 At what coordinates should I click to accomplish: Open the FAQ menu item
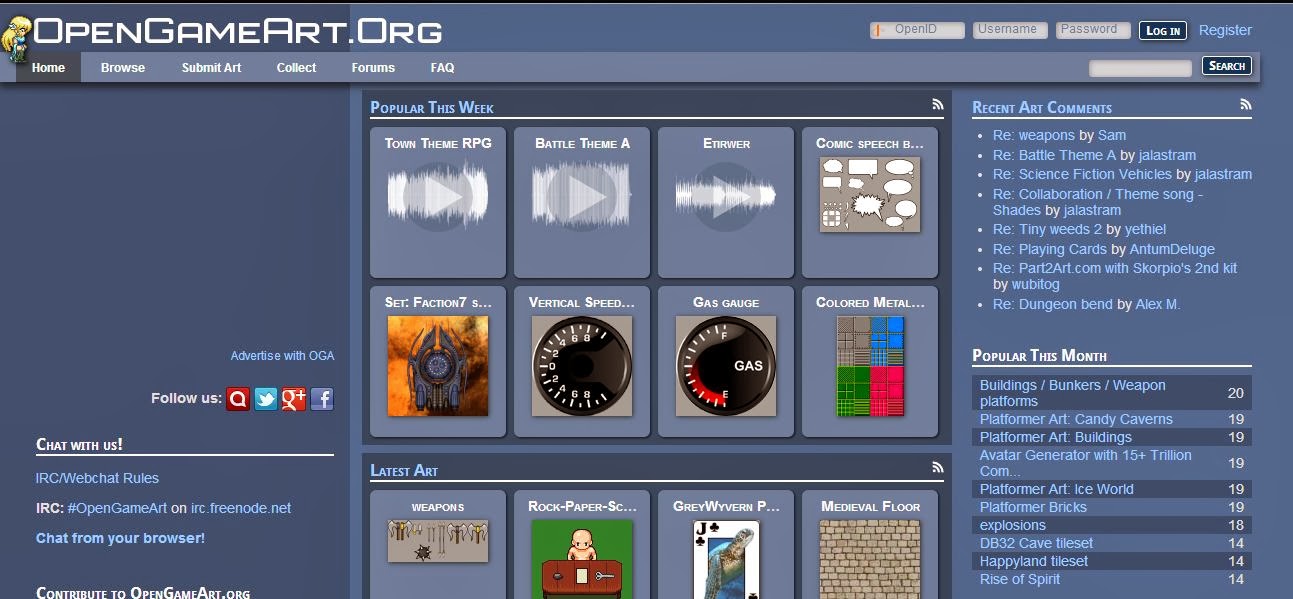pos(442,68)
